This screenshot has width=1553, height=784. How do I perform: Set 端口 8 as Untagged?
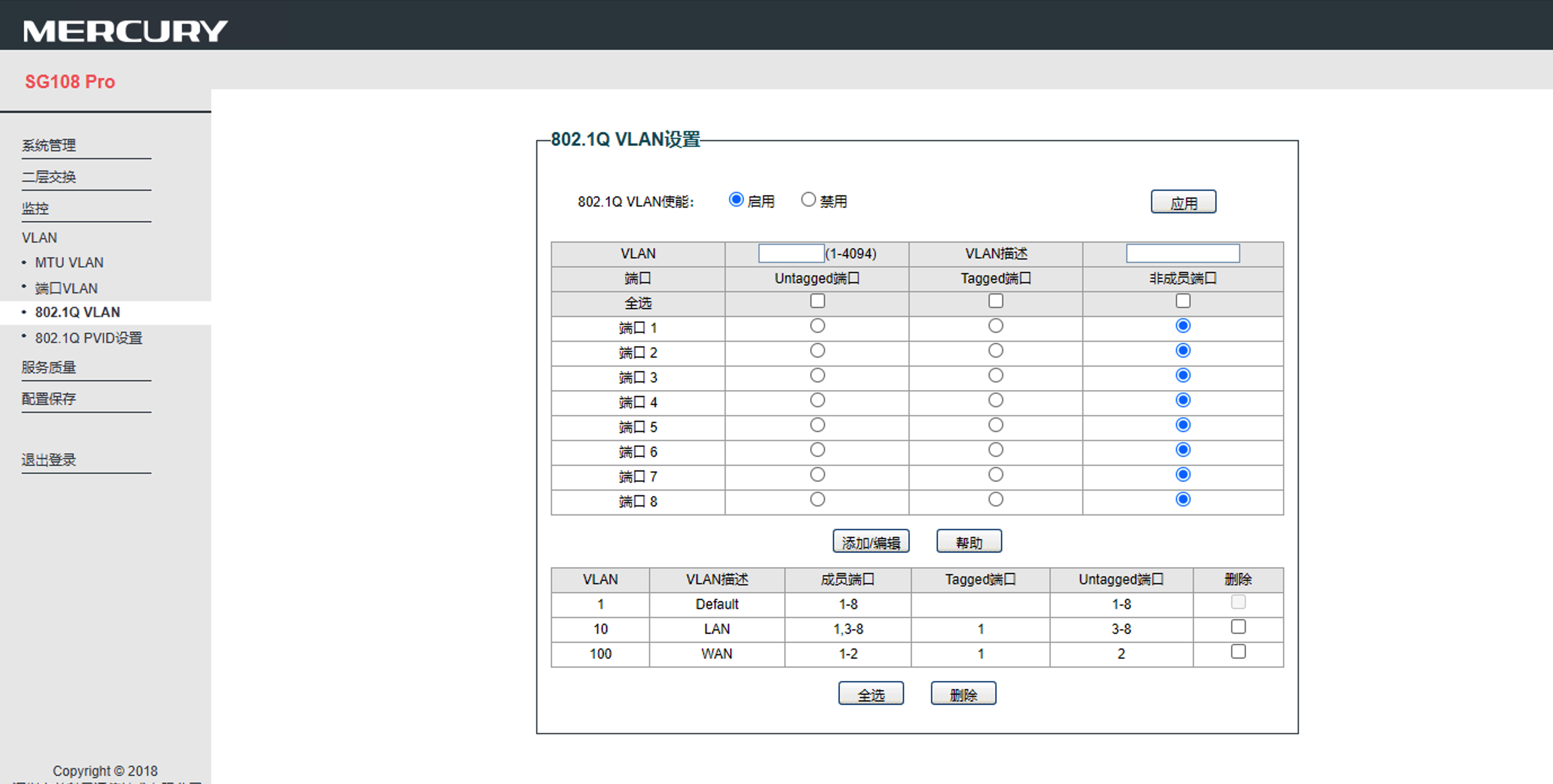pos(818,500)
